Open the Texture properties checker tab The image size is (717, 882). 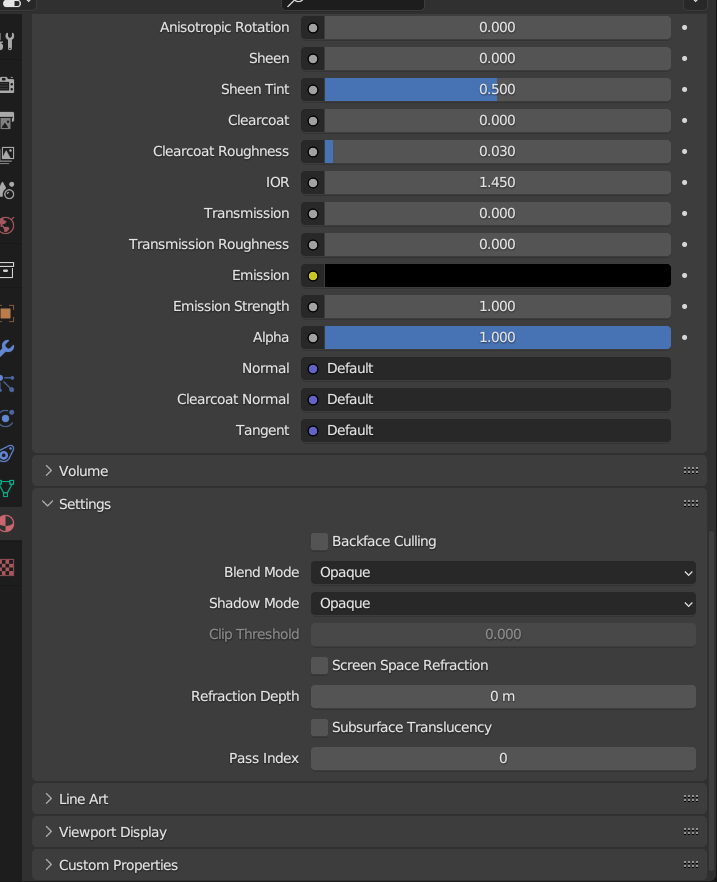(7, 567)
